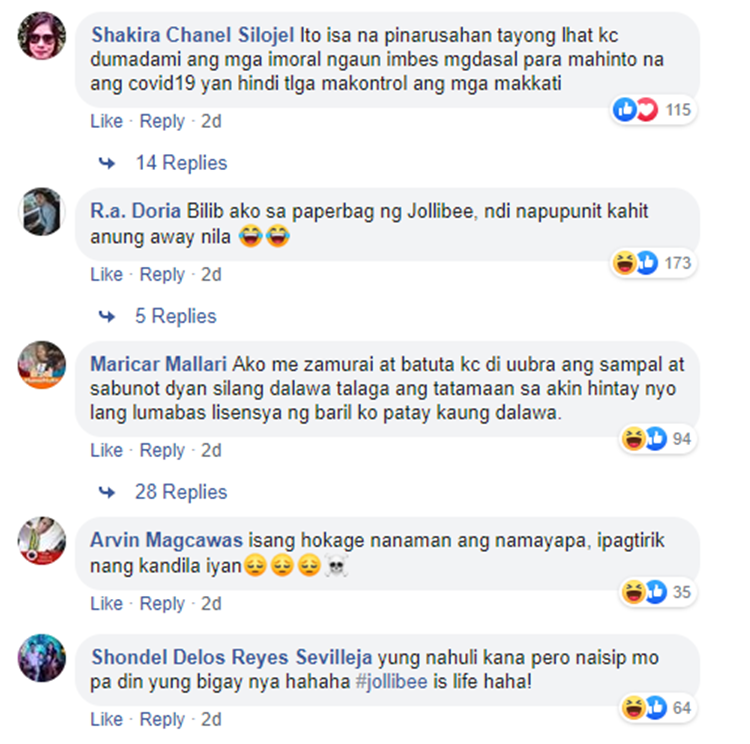Like Maricar Mallari's comment
Viewport: 750px width, 744px height.
106,450
